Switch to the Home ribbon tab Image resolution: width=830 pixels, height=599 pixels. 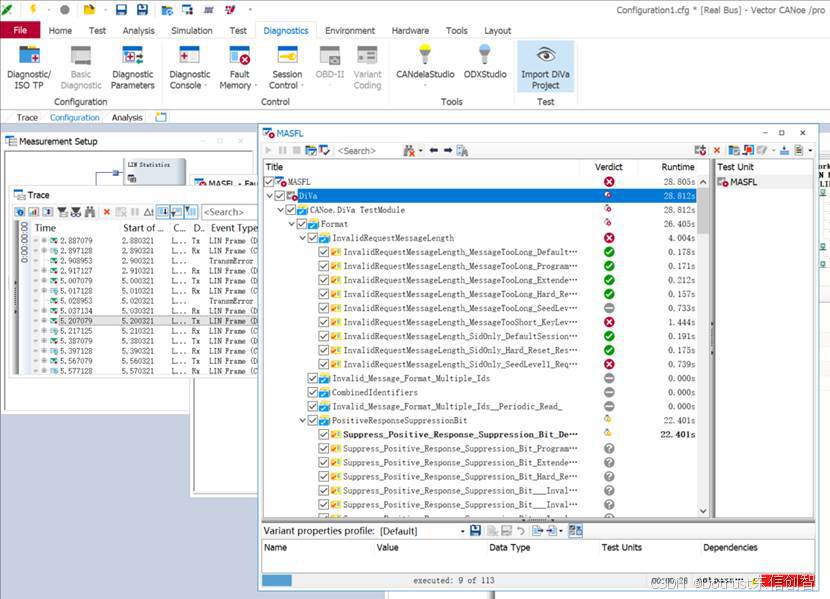(60, 31)
